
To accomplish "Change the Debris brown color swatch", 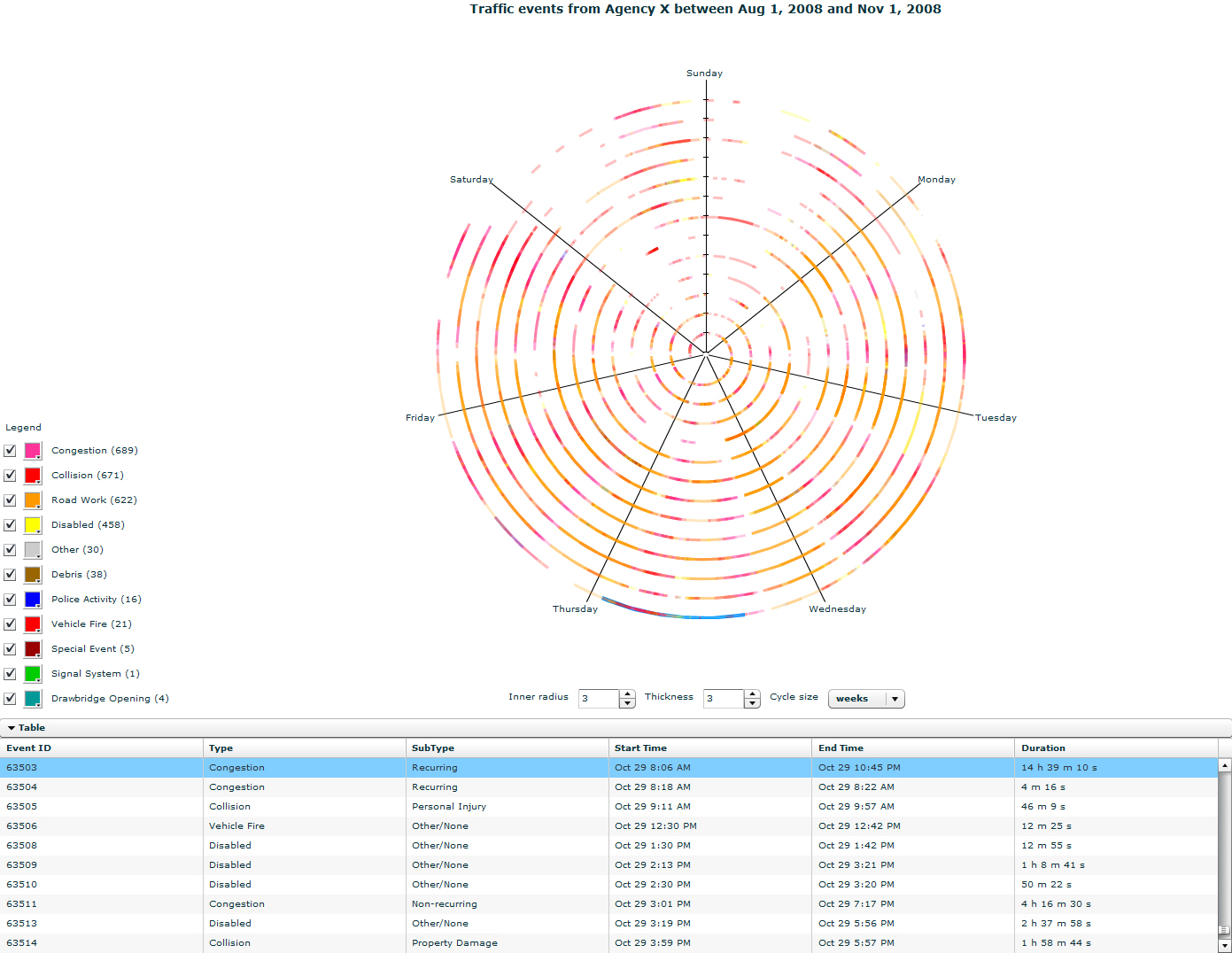I will pos(33,575).
